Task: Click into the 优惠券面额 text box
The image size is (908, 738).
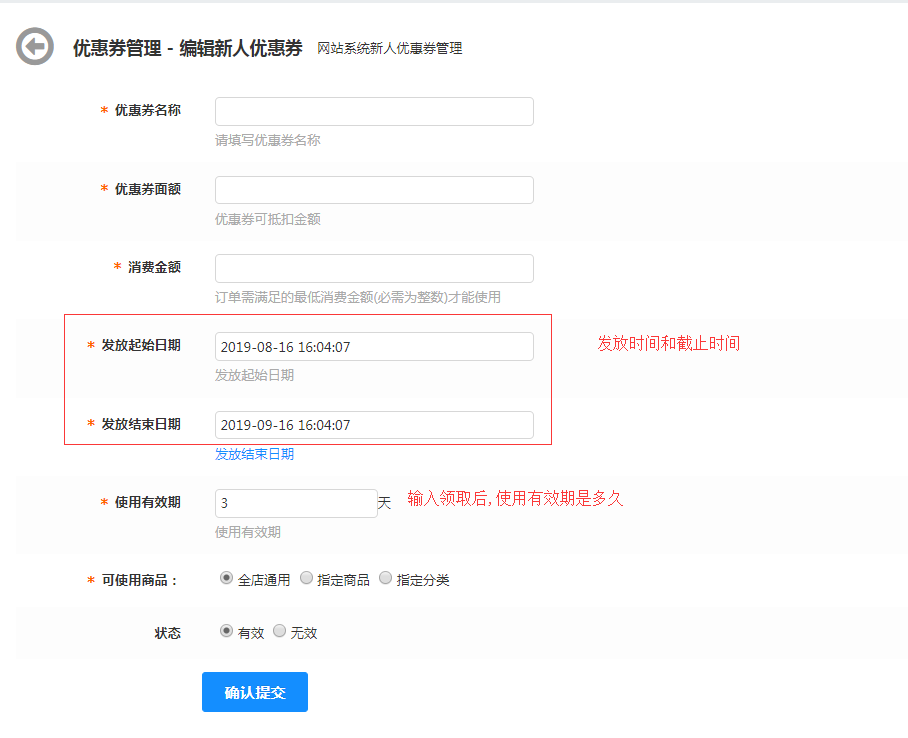Action: coord(374,190)
